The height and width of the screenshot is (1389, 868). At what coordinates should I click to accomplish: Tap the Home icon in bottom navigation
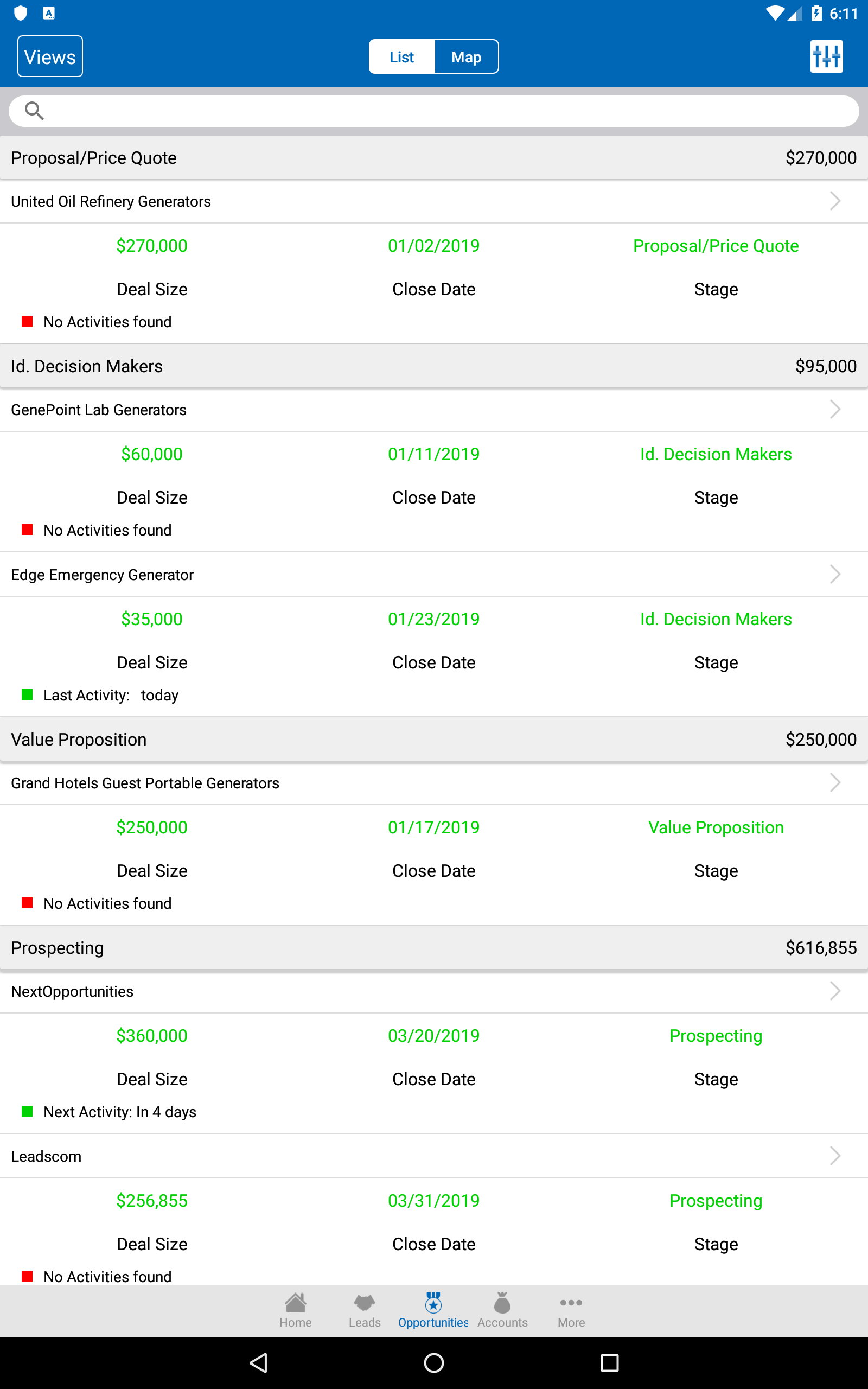(295, 1302)
